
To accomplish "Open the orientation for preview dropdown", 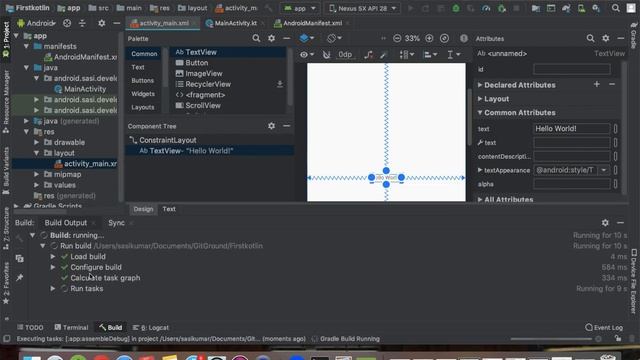I will coord(334,38).
